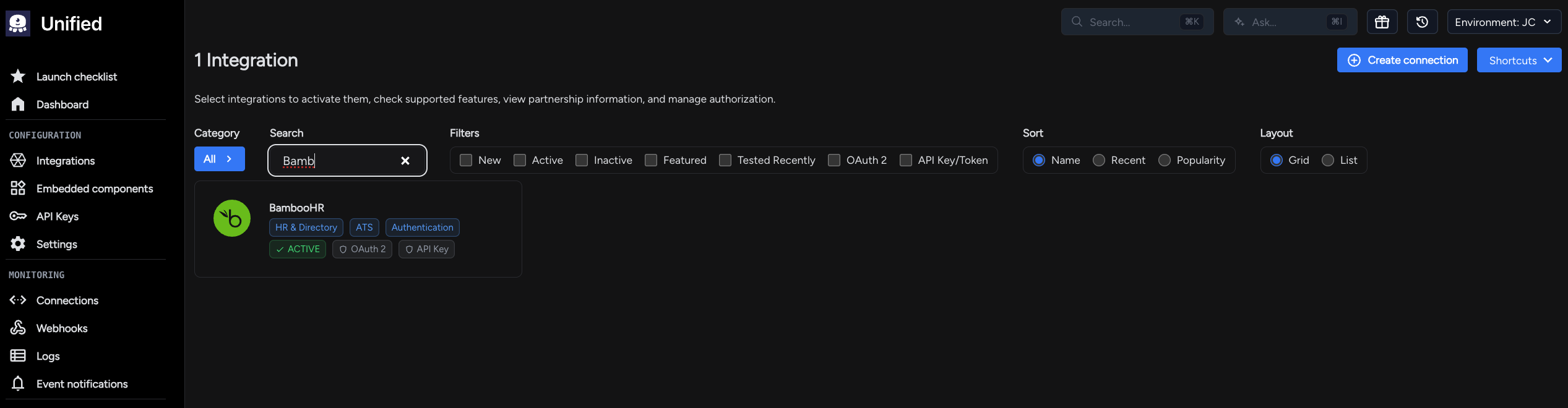Viewport: 1568px width, 408px height.
Task: Check the OAuth 2 filter
Action: [834, 160]
